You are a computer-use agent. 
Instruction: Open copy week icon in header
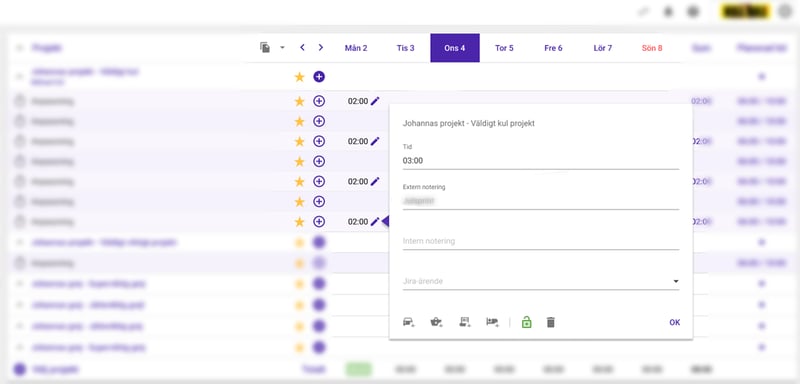(265, 47)
